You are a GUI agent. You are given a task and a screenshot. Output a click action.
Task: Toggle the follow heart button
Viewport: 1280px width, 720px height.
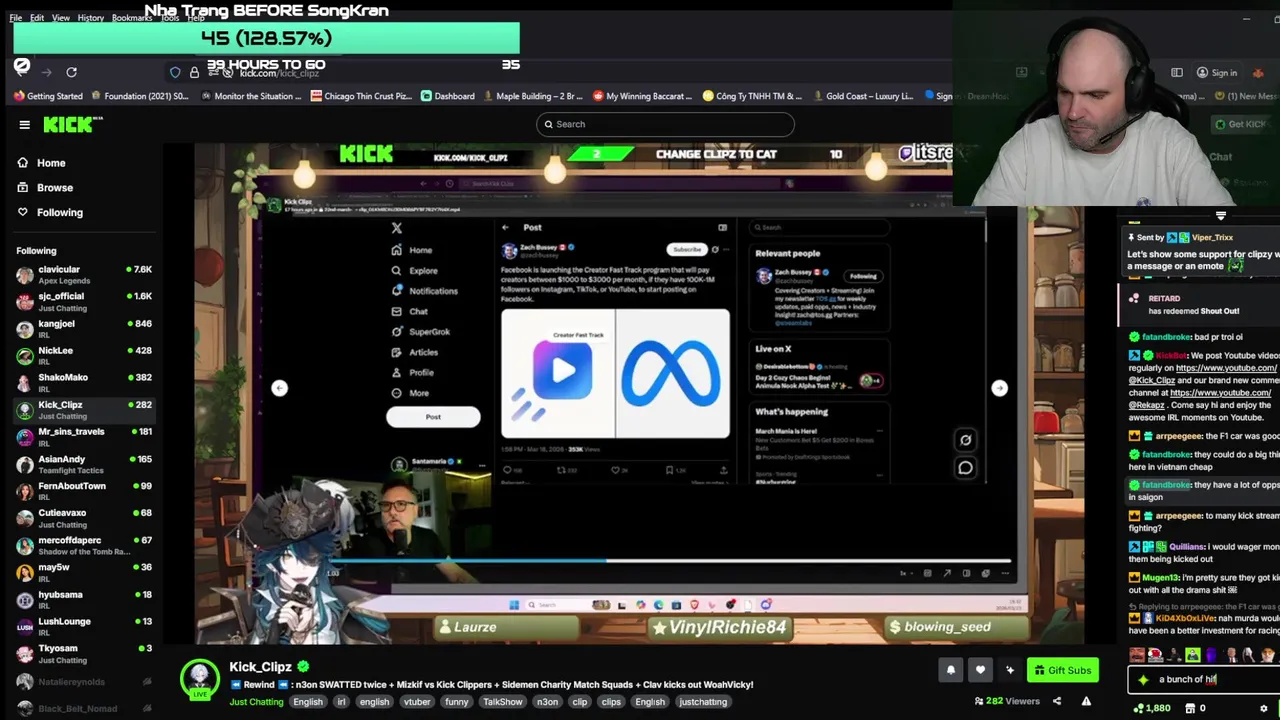tap(980, 670)
